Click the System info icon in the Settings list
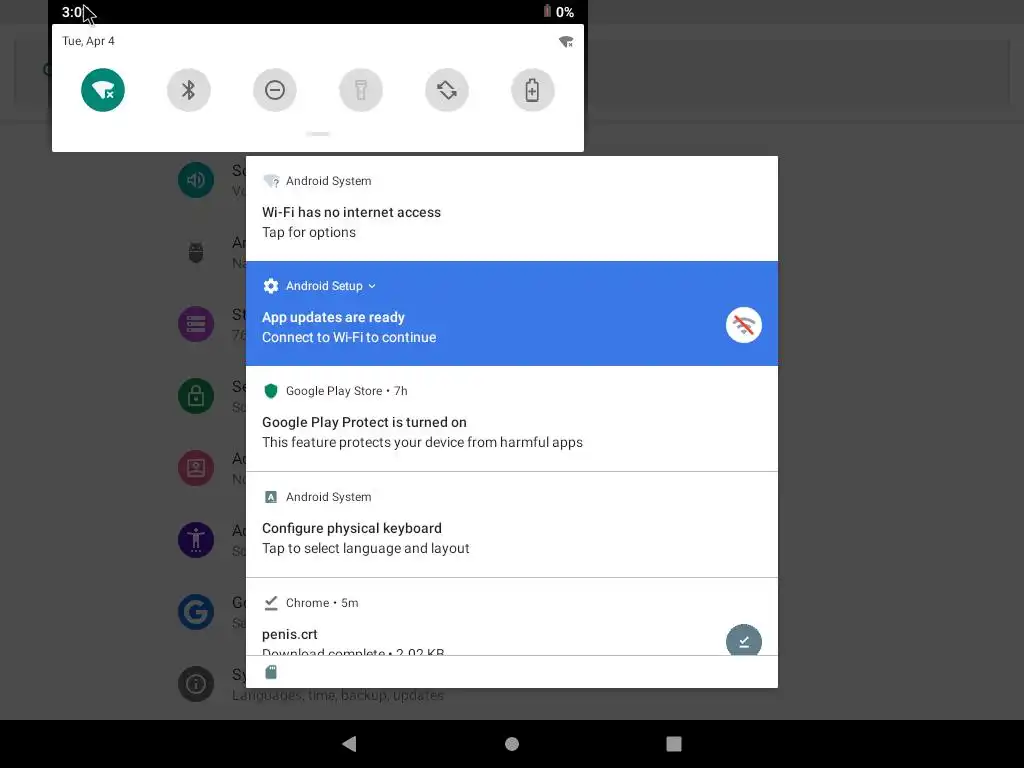Viewport: 1024px width, 768px height. click(196, 684)
